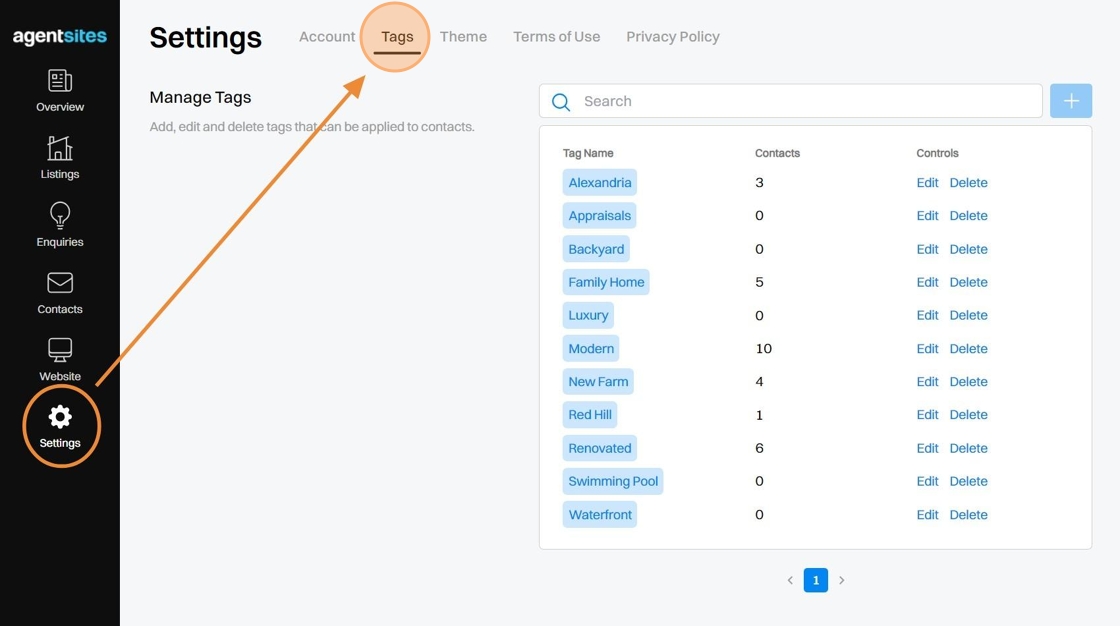Edit the Alexandria tag
1120x626 pixels.
coord(927,183)
